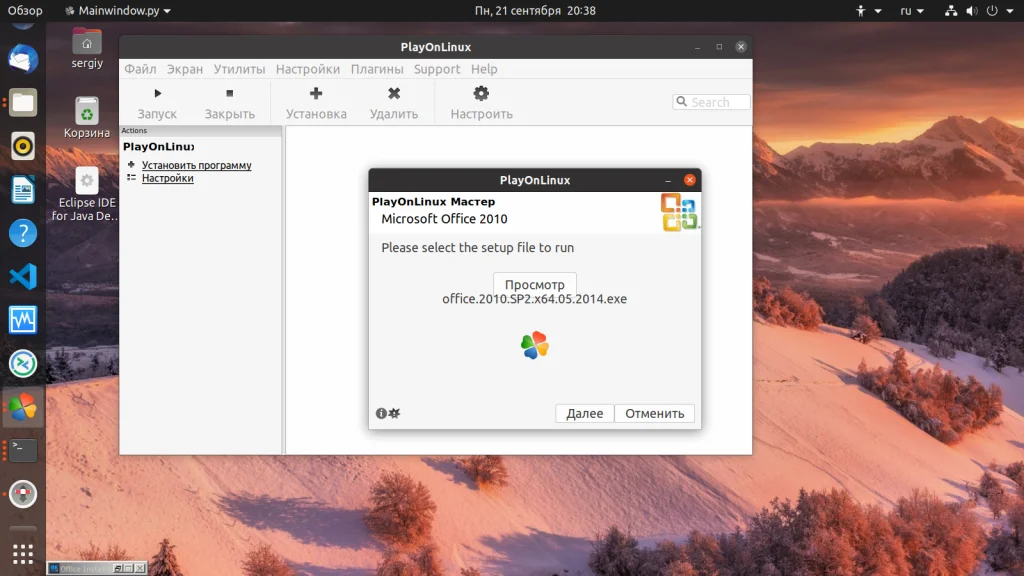Open the ru keyboard layout dropdown
The image size is (1024, 576).
pos(912,10)
